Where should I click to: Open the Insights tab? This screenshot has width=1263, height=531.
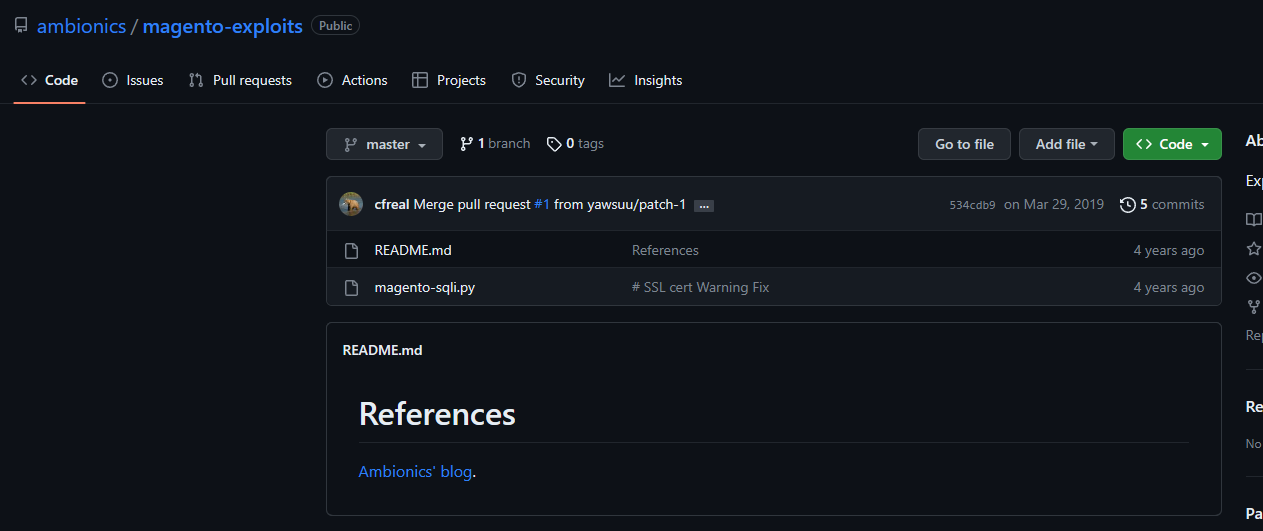pyautogui.click(x=646, y=80)
